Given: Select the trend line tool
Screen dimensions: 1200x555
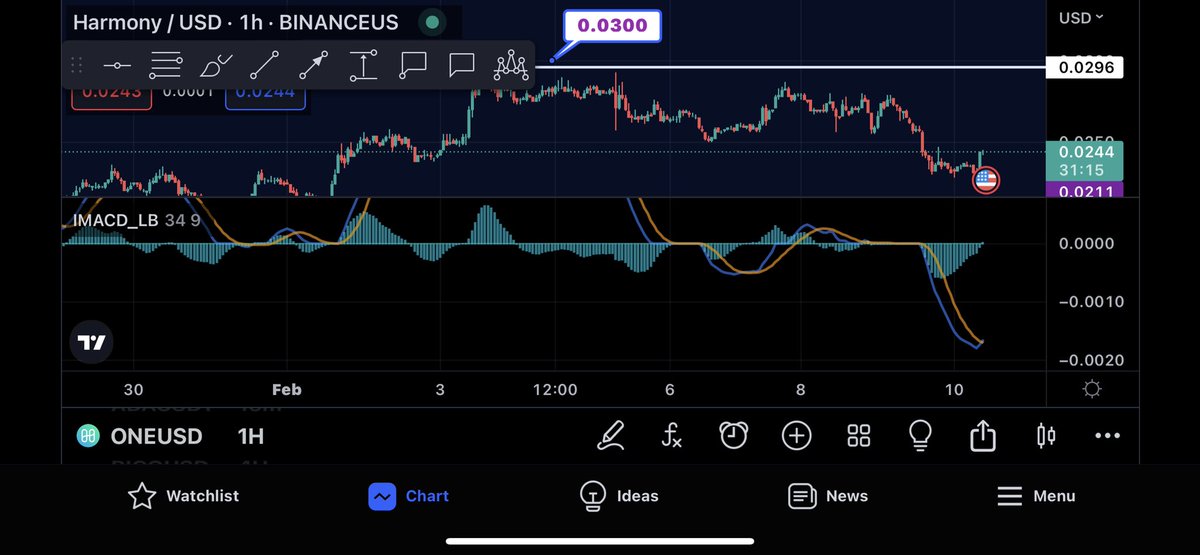Looking at the screenshot, I should (264, 66).
